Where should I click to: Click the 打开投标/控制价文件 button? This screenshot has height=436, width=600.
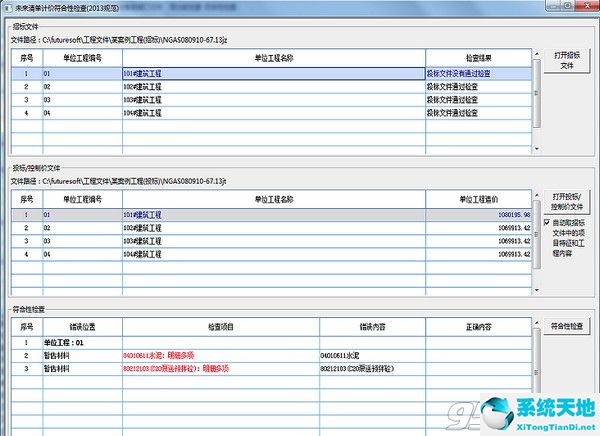[567, 202]
